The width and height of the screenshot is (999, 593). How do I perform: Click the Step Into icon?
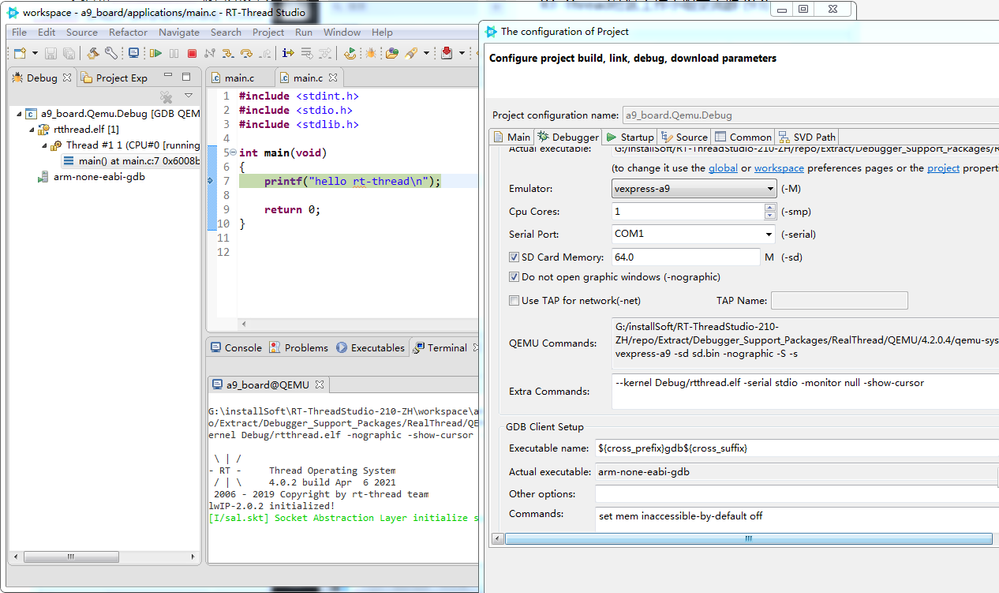tap(228, 54)
